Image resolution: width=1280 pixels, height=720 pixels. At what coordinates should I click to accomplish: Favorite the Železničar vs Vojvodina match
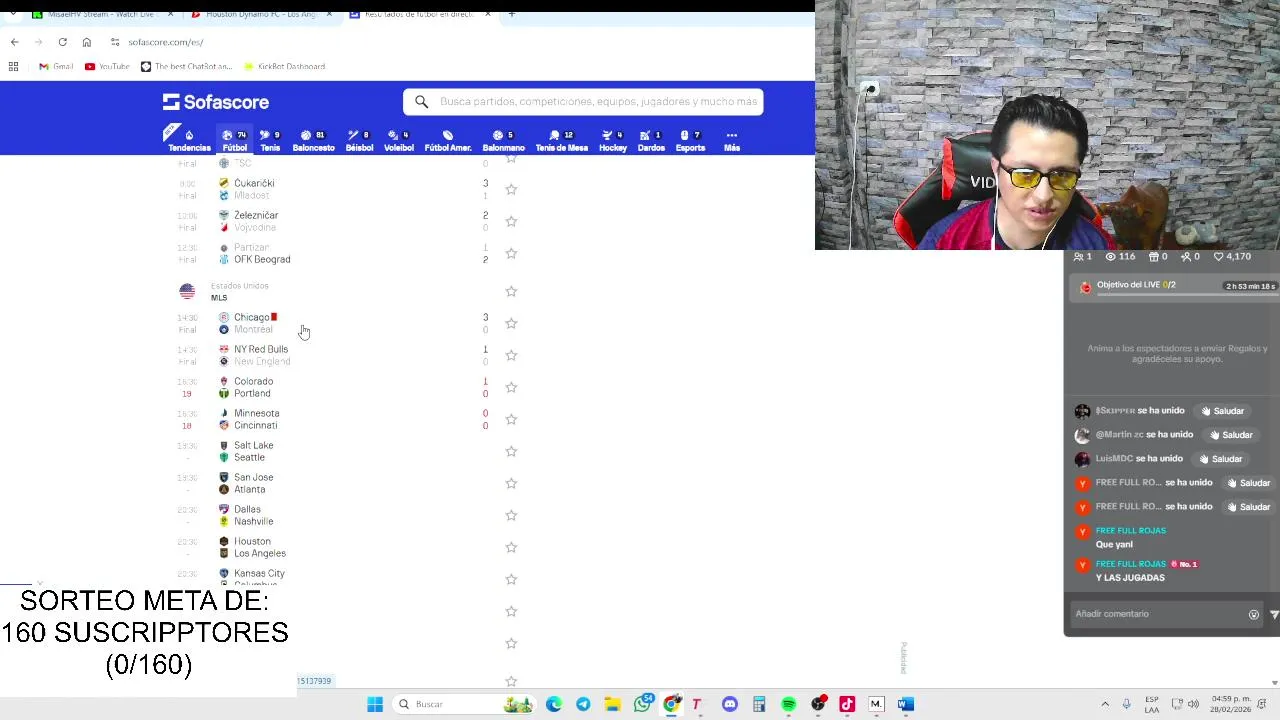pyautogui.click(x=511, y=221)
